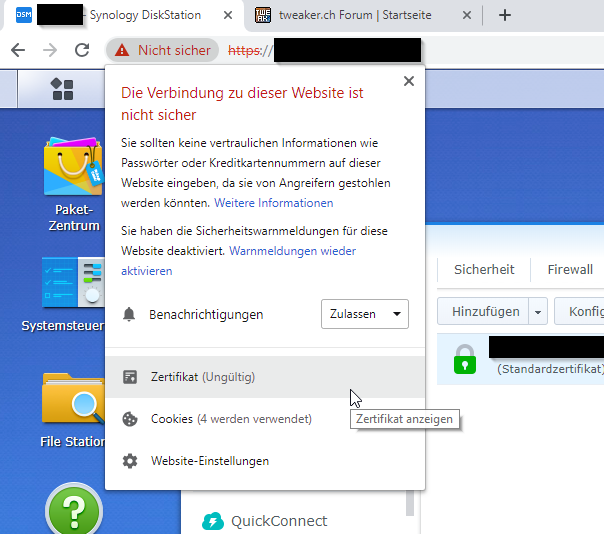Click the green padlock certificate icon

465,358
